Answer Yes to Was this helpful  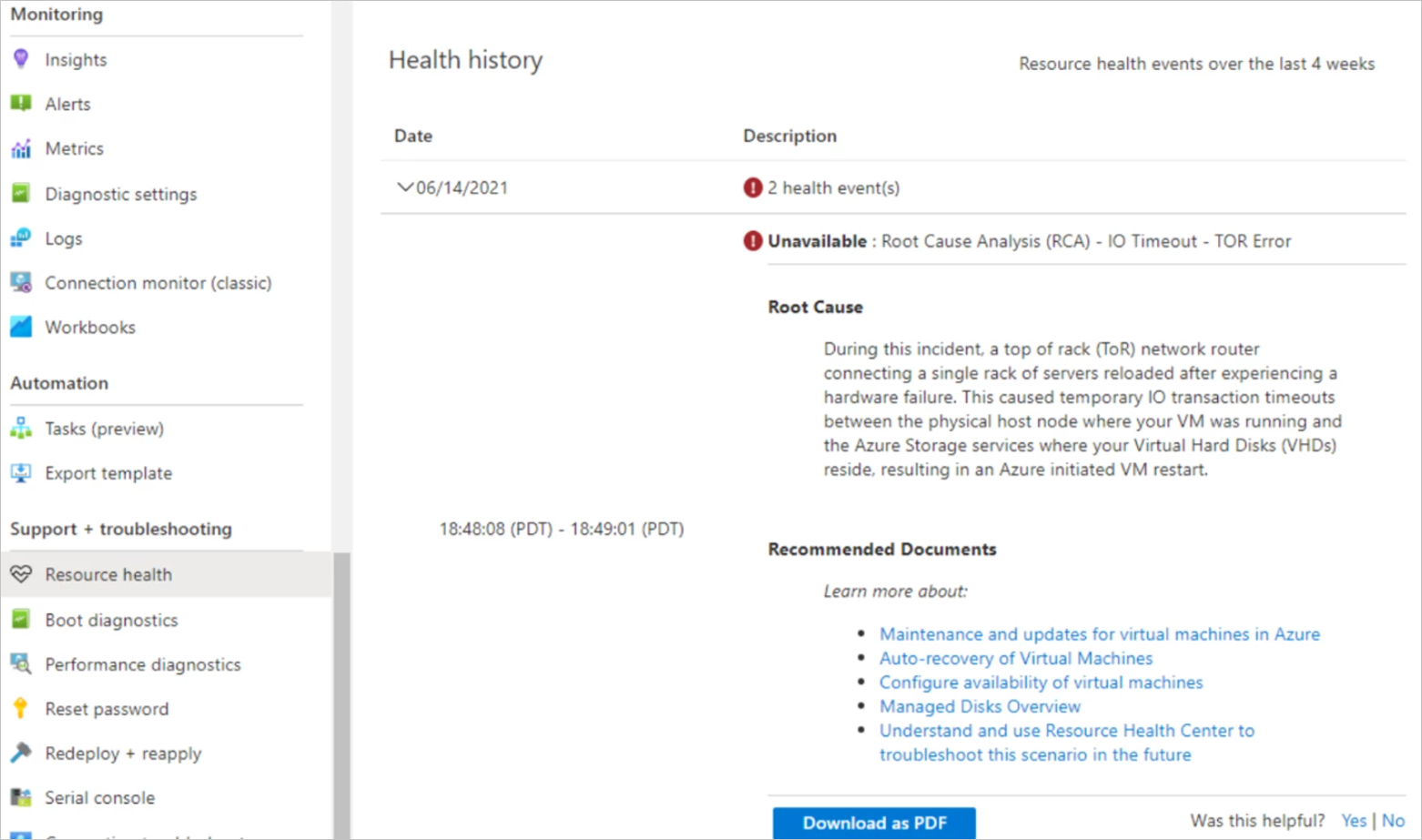click(1353, 821)
